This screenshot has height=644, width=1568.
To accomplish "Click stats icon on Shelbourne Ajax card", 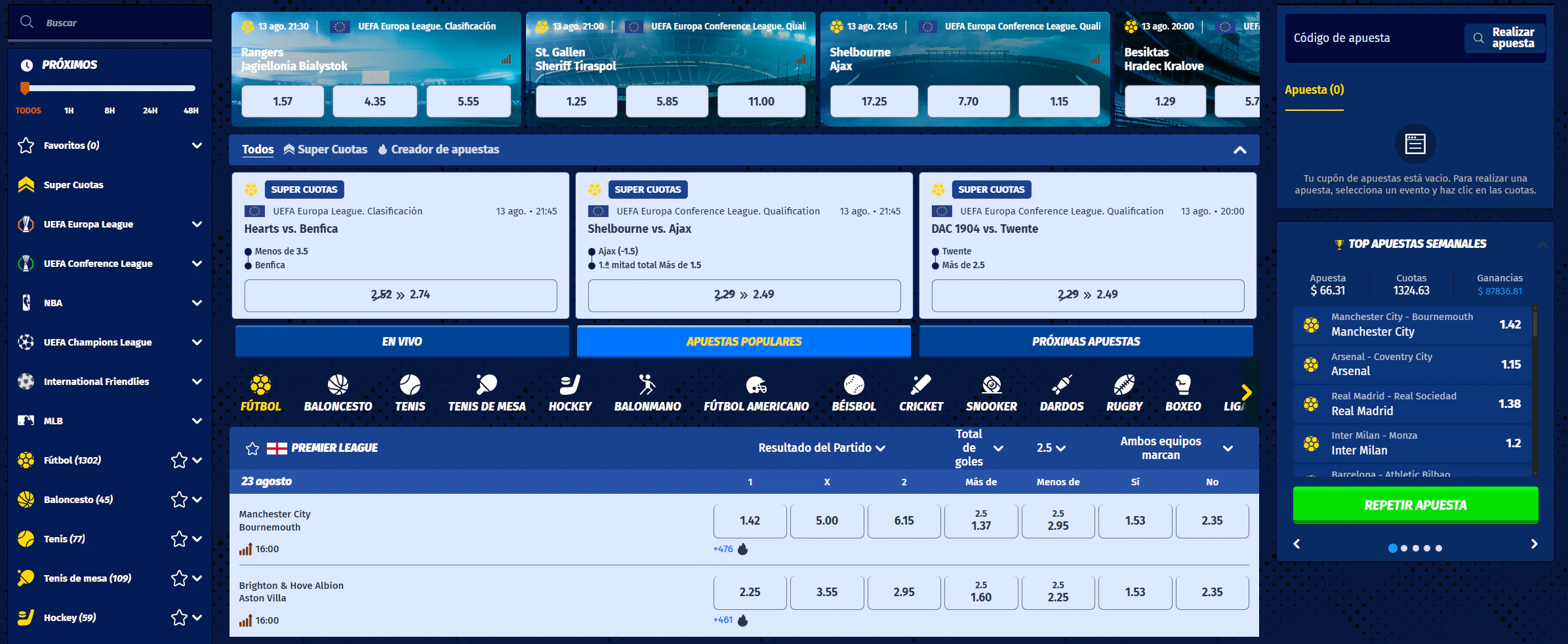I will [1095, 59].
